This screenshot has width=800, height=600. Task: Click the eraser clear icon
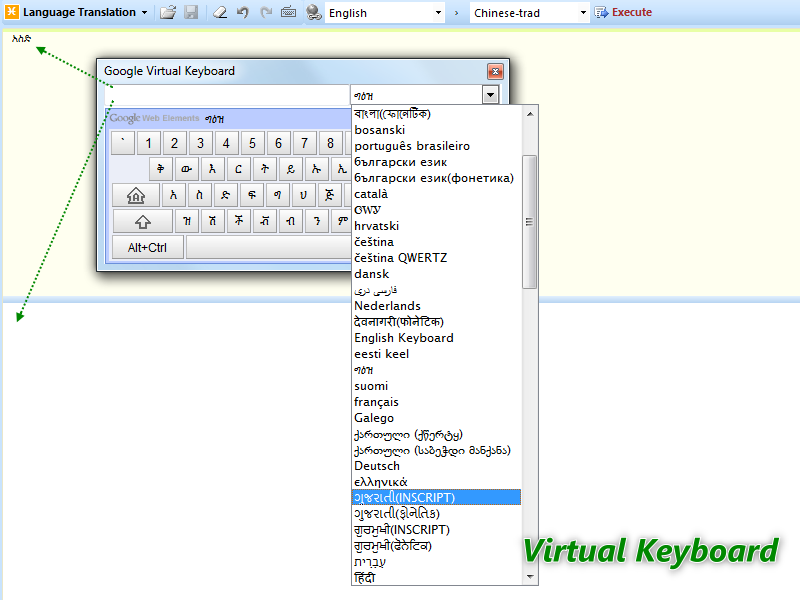[220, 12]
